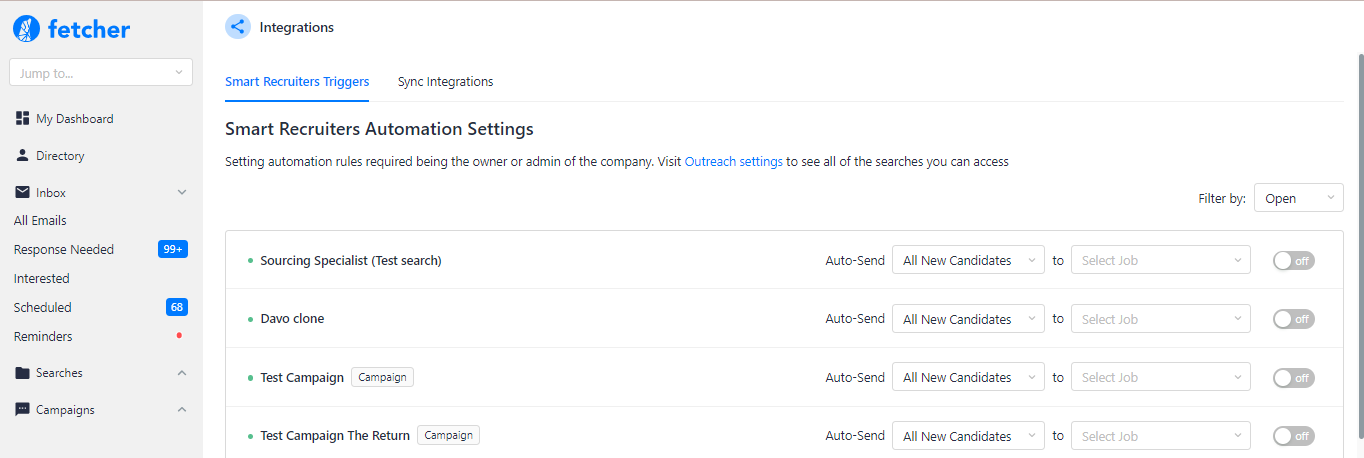Click the Fetcher logo icon
The height and width of the screenshot is (458, 1364).
[x=26, y=29]
